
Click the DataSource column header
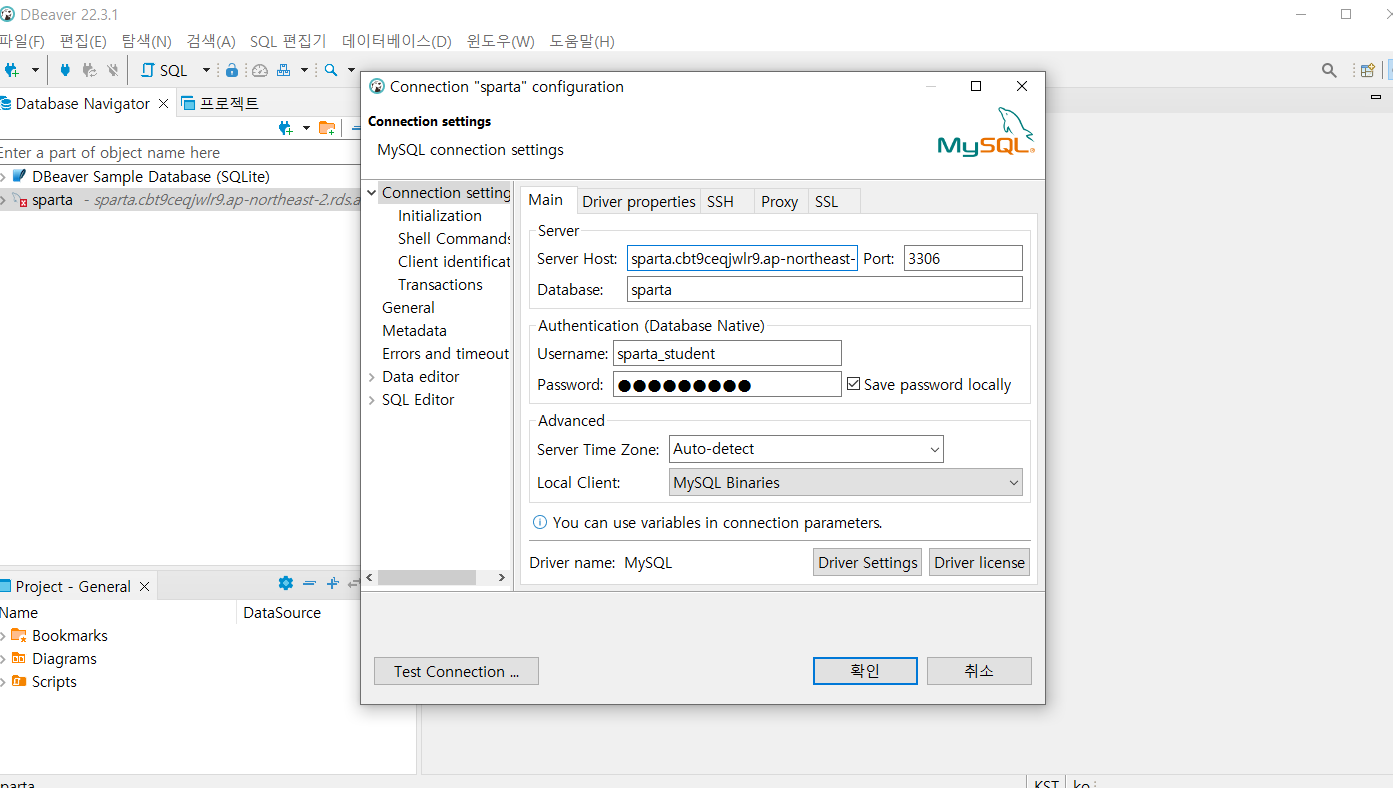282,612
